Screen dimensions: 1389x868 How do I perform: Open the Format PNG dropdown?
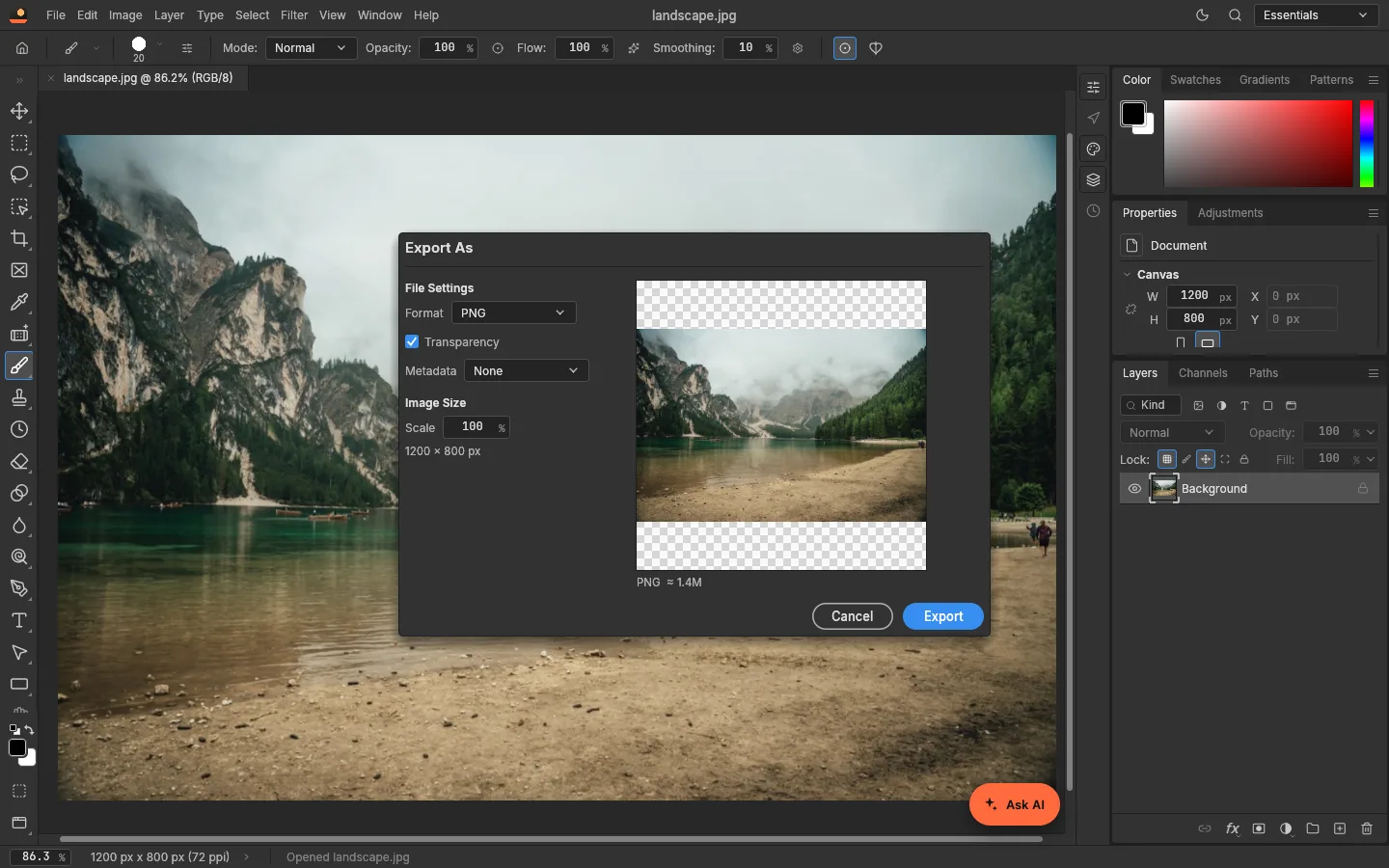(513, 312)
